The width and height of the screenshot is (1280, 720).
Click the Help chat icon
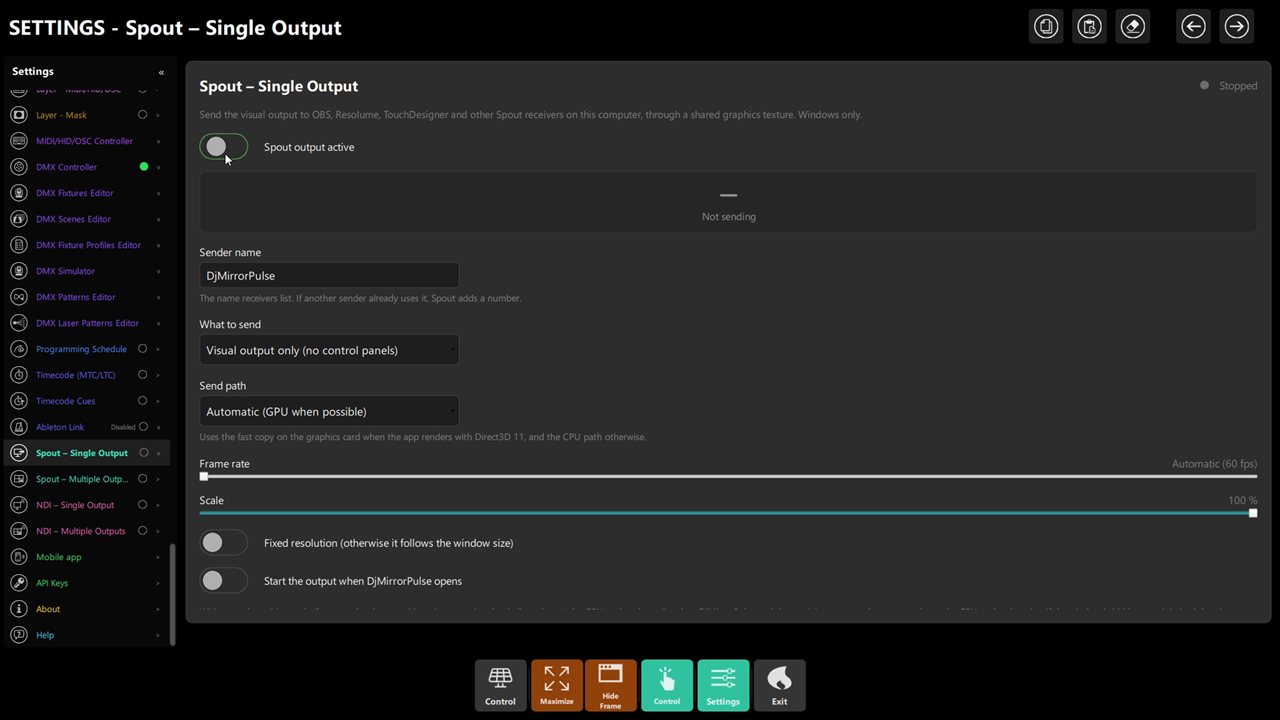point(18,635)
